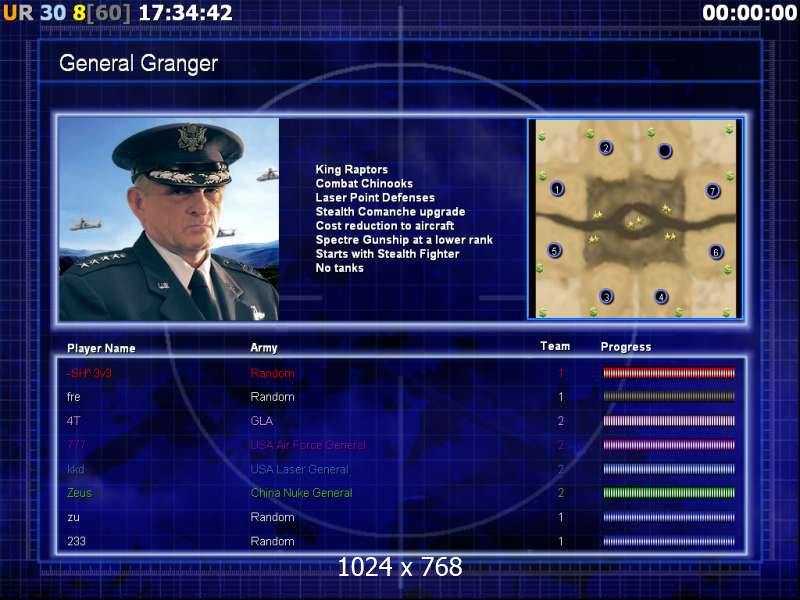
Task: Click start position 5 on the minimap
Action: 555,251
